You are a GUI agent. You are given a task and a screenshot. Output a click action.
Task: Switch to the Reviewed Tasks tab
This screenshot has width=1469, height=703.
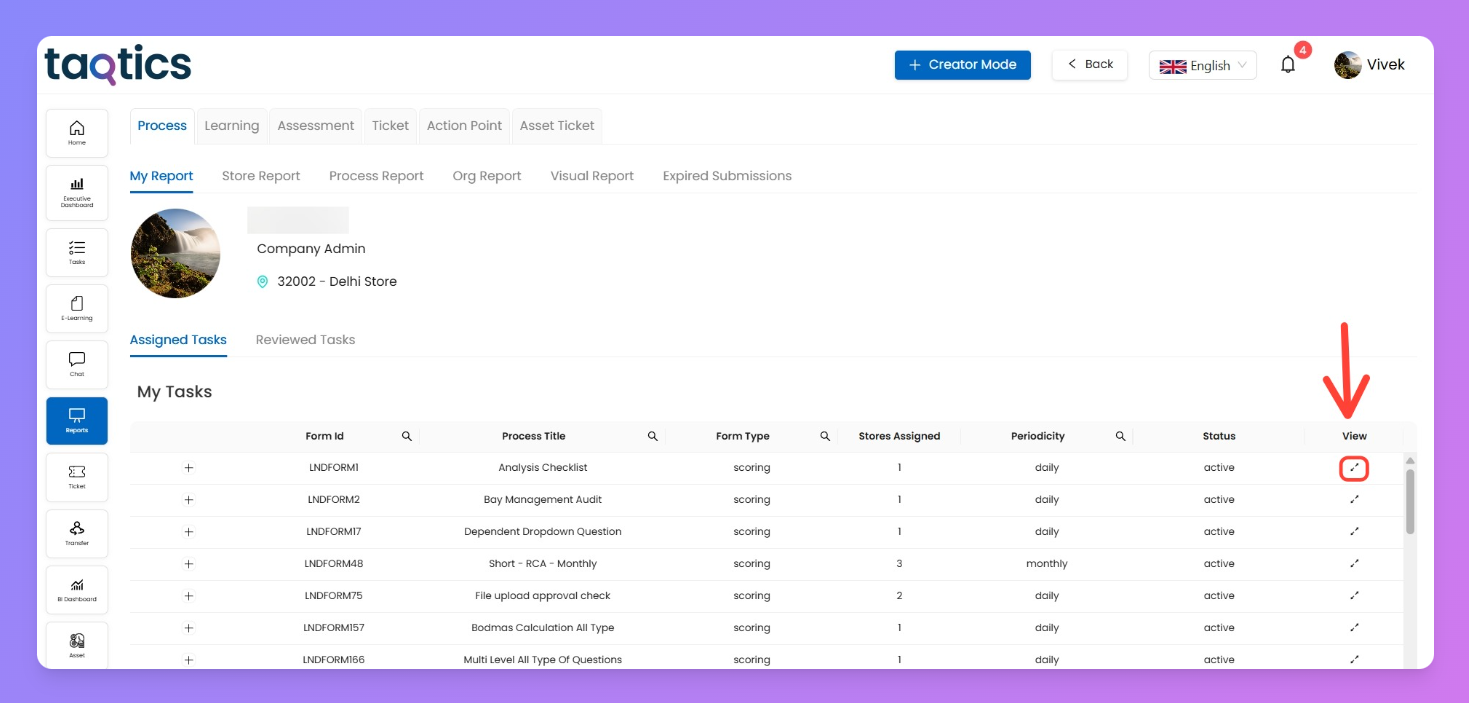pos(305,340)
